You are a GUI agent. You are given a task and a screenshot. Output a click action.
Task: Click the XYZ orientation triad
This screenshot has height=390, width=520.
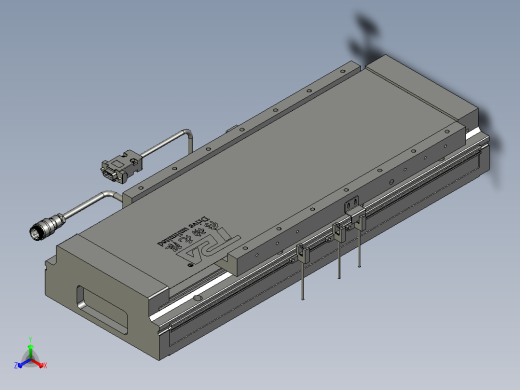click(30, 354)
